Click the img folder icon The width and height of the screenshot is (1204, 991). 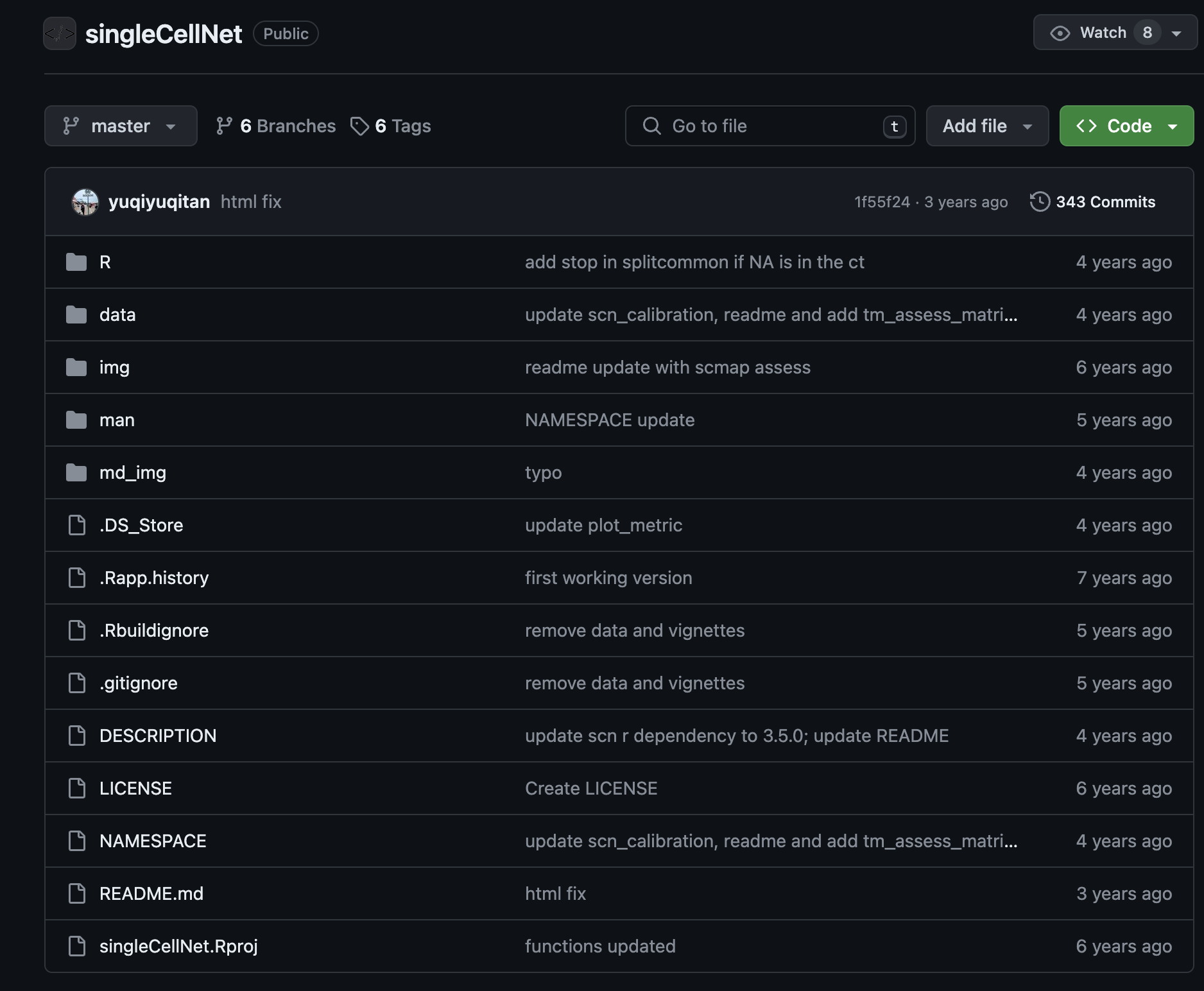(x=76, y=367)
